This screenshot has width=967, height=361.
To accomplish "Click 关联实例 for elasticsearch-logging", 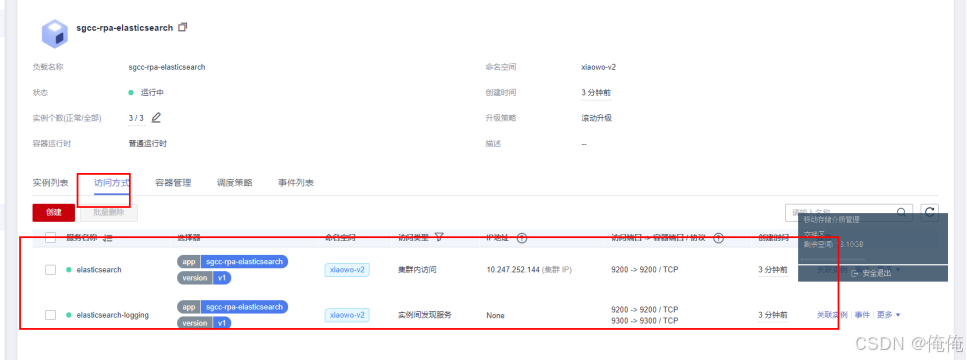I will (x=832, y=315).
